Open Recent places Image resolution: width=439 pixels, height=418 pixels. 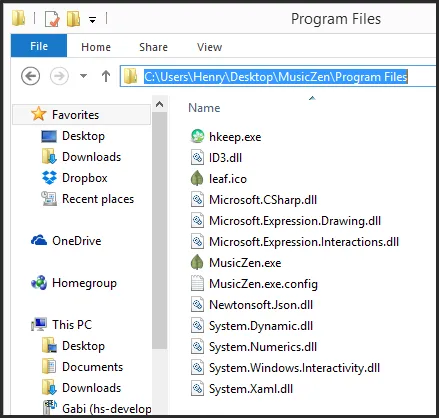pos(98,199)
